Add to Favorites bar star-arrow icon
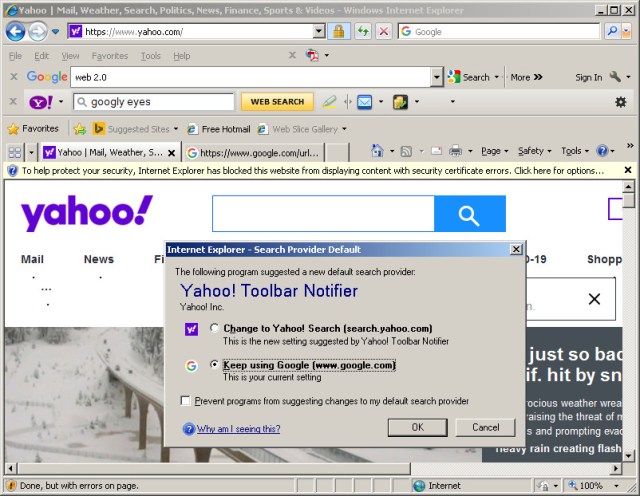 [80, 129]
